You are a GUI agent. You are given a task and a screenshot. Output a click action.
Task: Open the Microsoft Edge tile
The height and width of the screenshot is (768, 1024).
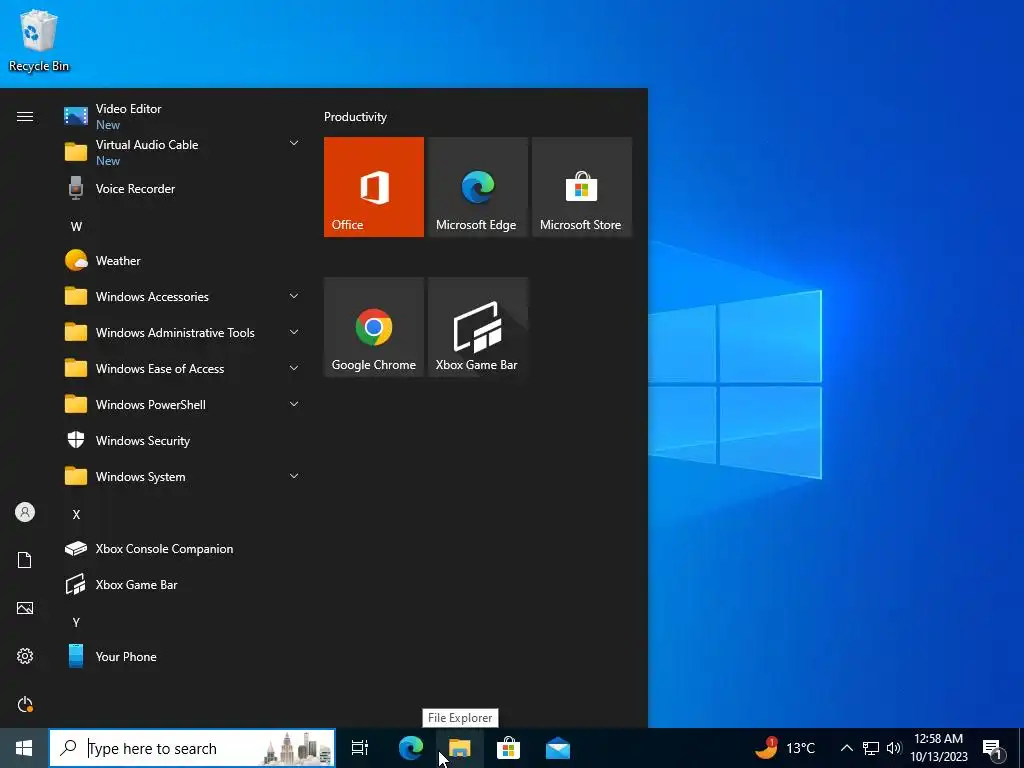click(x=477, y=187)
